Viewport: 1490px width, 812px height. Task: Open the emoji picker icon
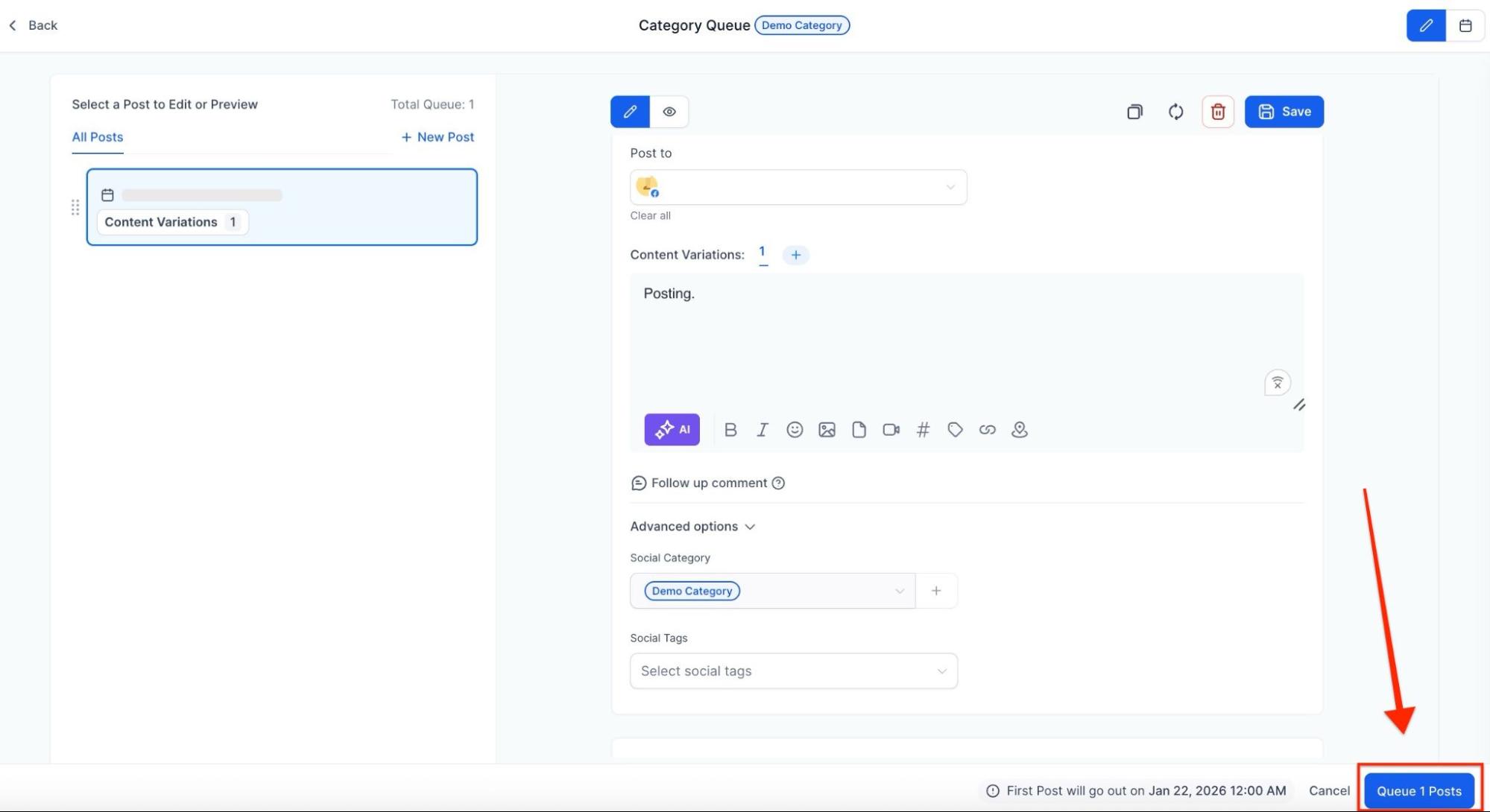795,430
